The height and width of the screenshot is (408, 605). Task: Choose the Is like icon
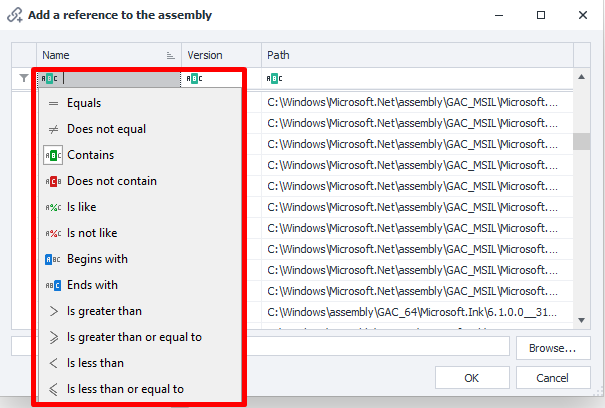[54, 207]
